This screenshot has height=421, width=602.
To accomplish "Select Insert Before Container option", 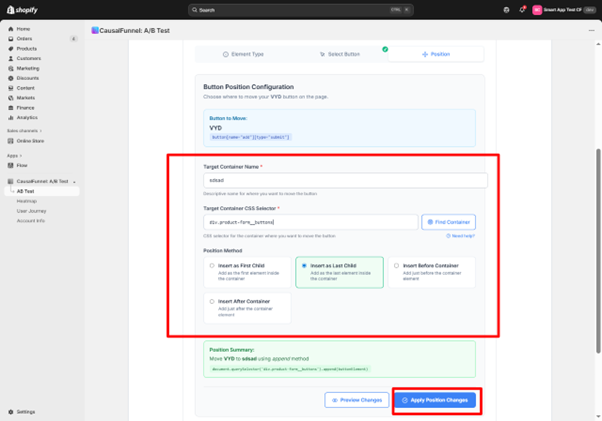I will [x=396, y=265].
